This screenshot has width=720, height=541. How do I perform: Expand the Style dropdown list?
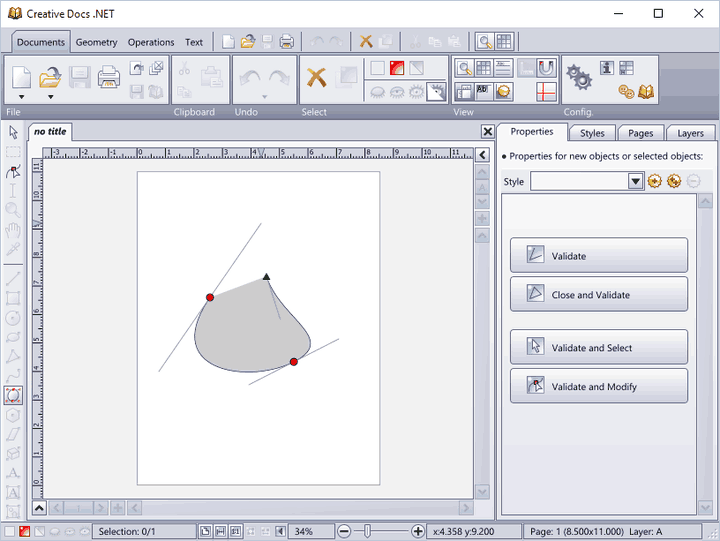(635, 181)
